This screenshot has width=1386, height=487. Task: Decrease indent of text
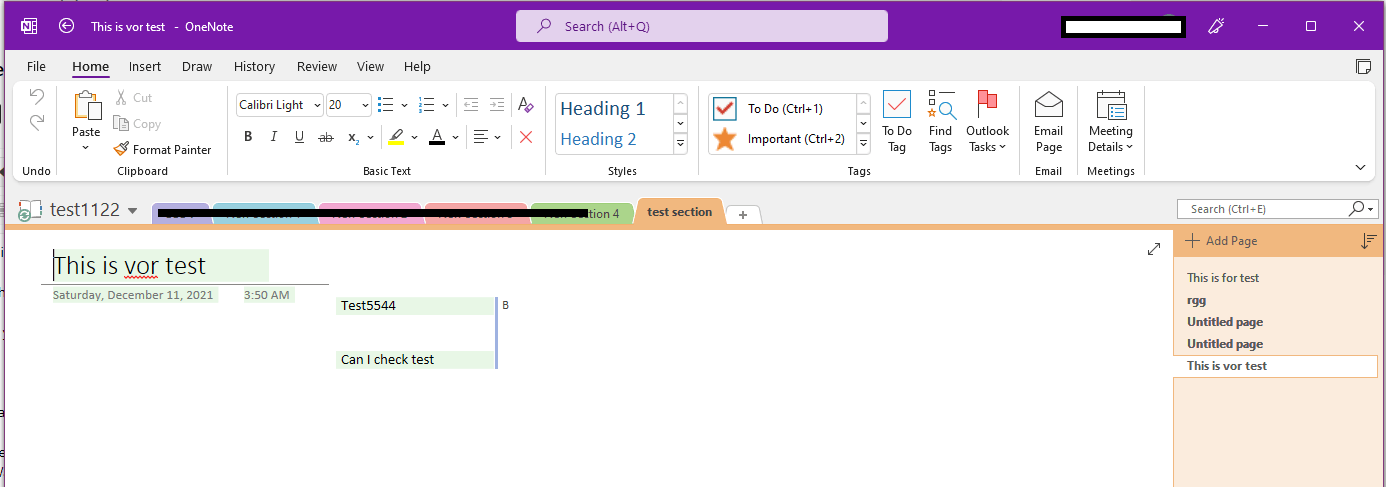[470, 104]
